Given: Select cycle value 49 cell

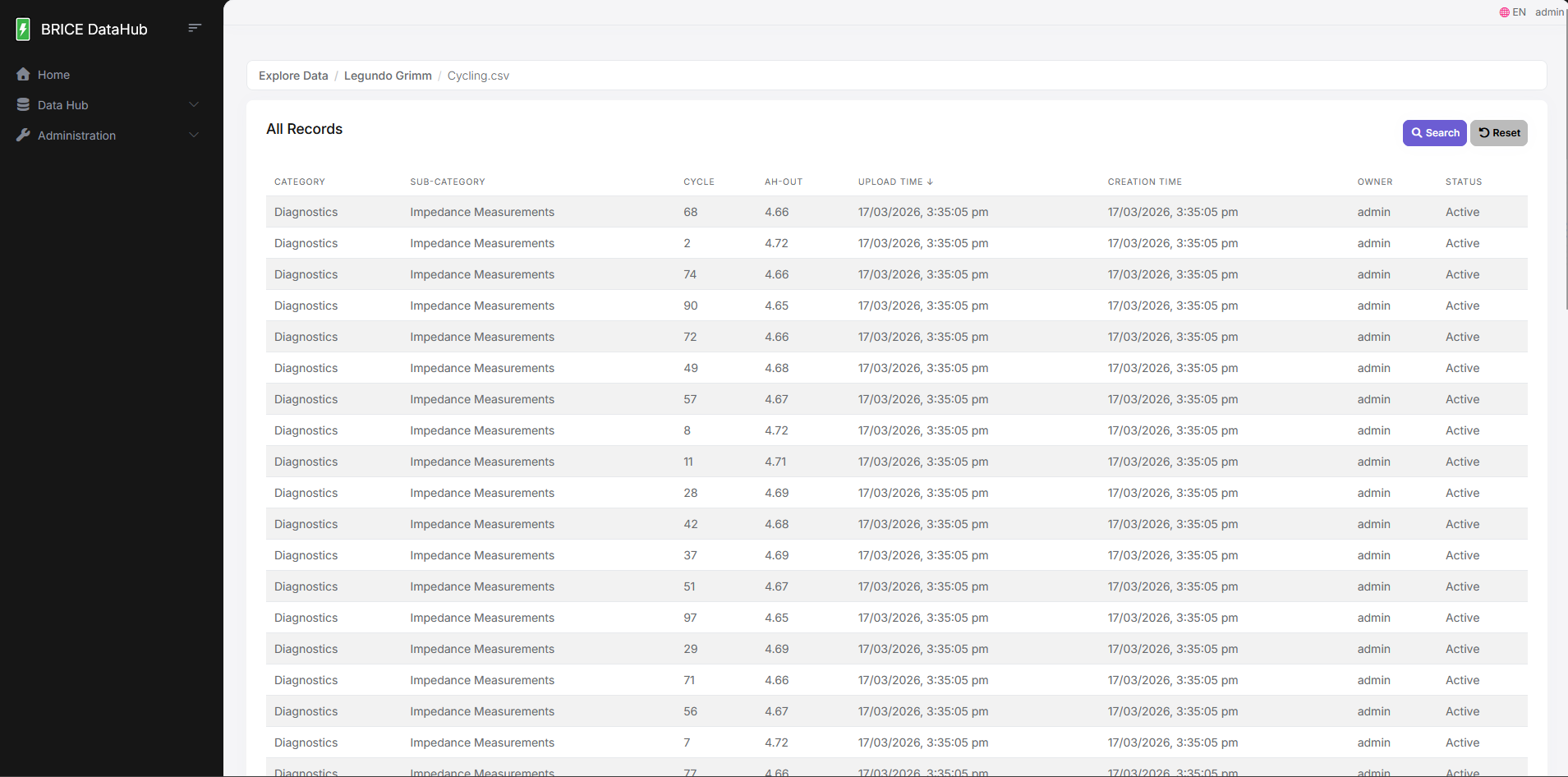Looking at the screenshot, I should 691,368.
